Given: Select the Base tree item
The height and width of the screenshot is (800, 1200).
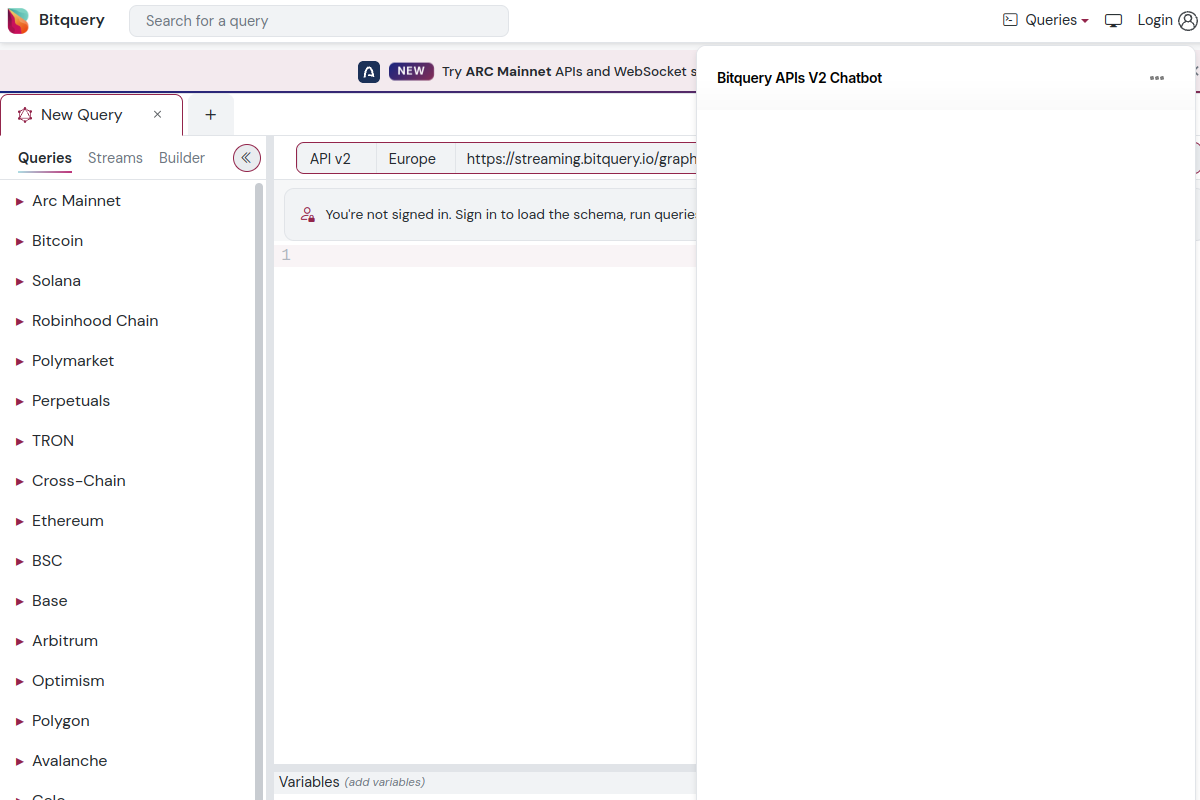Looking at the screenshot, I should tap(50, 601).
